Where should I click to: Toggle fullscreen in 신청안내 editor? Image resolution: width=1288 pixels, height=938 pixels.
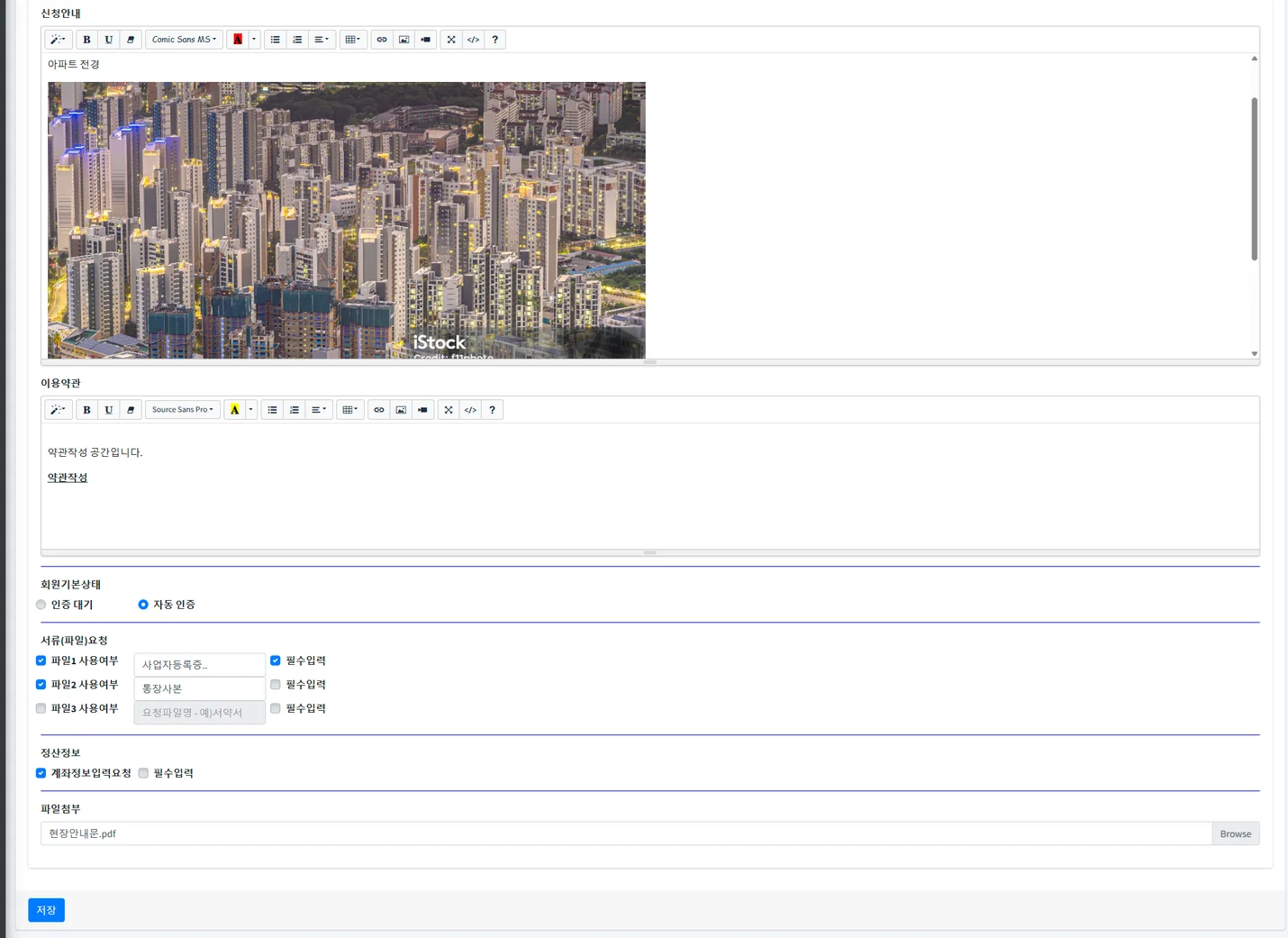pyautogui.click(x=451, y=40)
